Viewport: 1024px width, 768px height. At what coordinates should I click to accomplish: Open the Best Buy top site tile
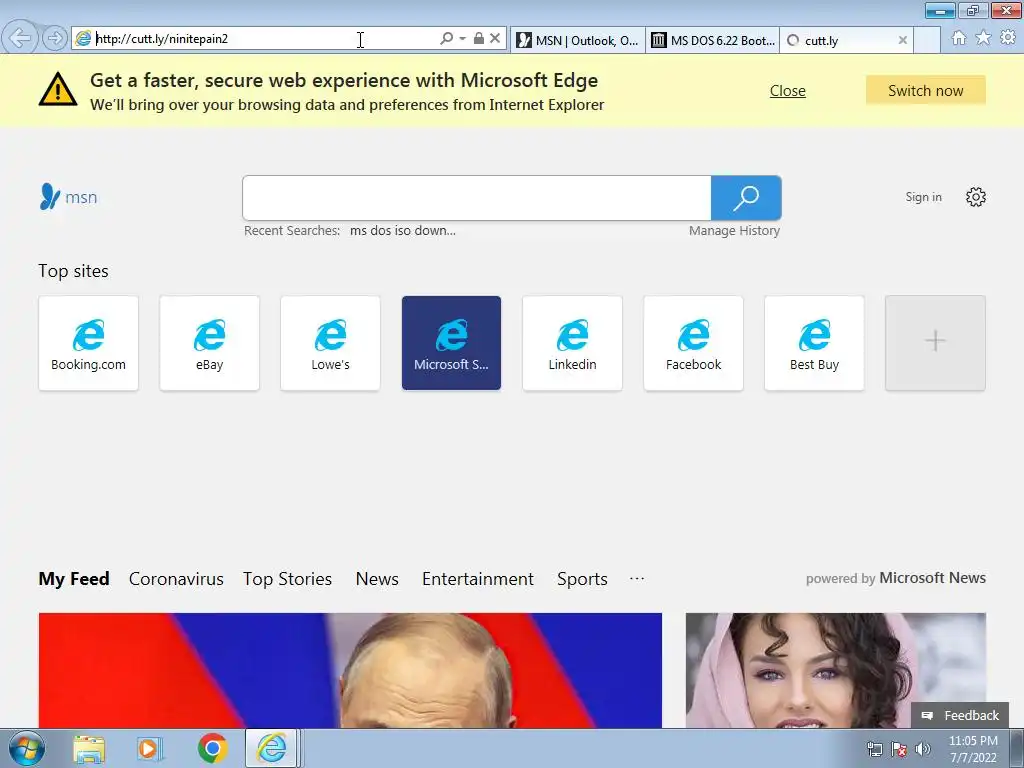[814, 343]
